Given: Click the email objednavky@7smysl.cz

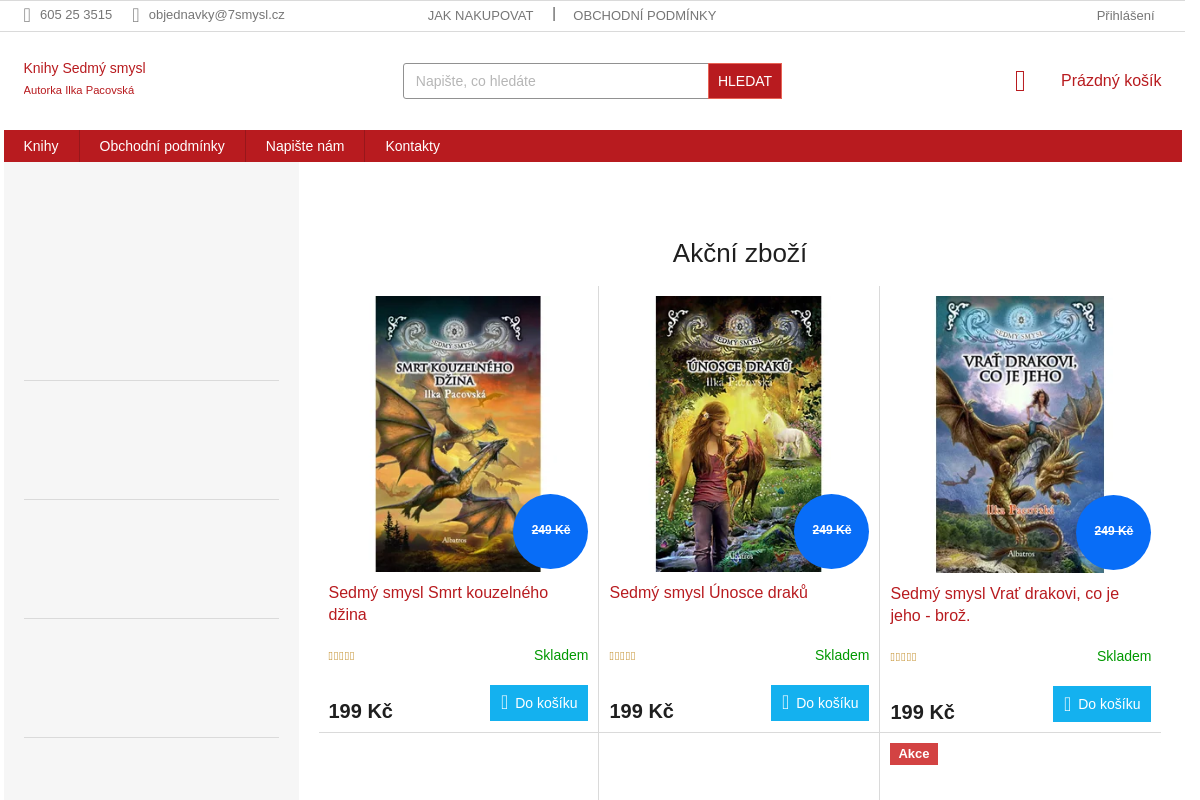Looking at the screenshot, I should pos(217,15).
